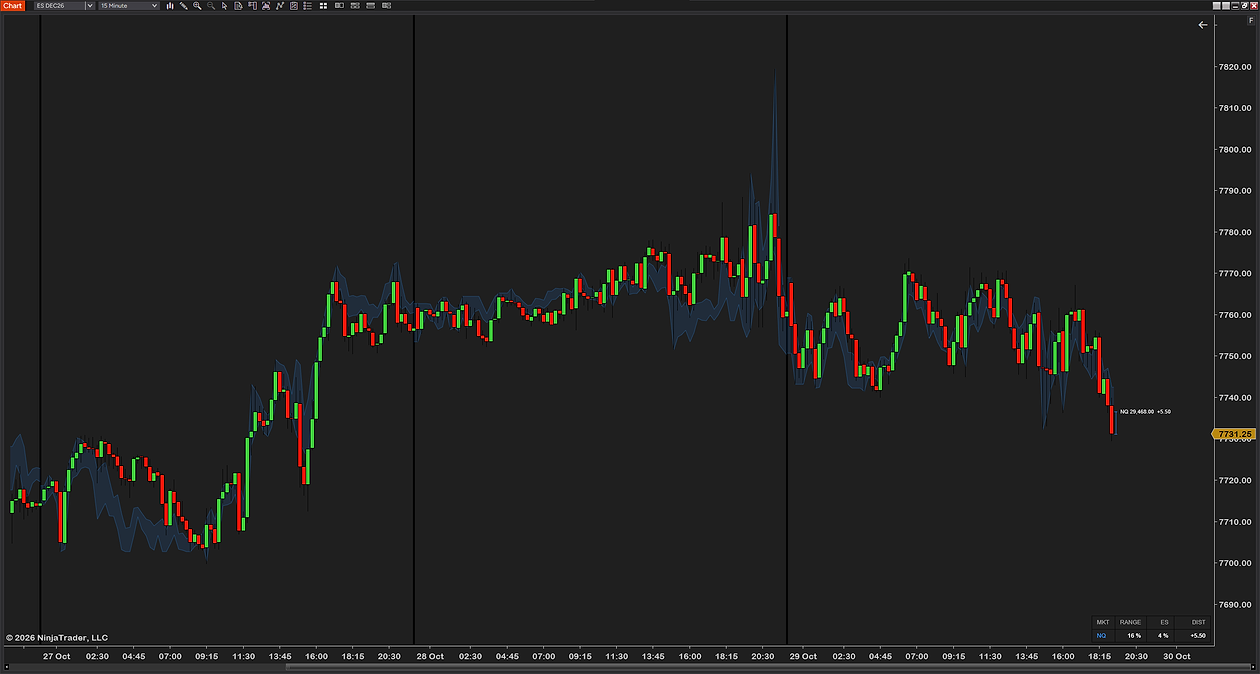Click the 7820.00 price axis label

(1233, 67)
